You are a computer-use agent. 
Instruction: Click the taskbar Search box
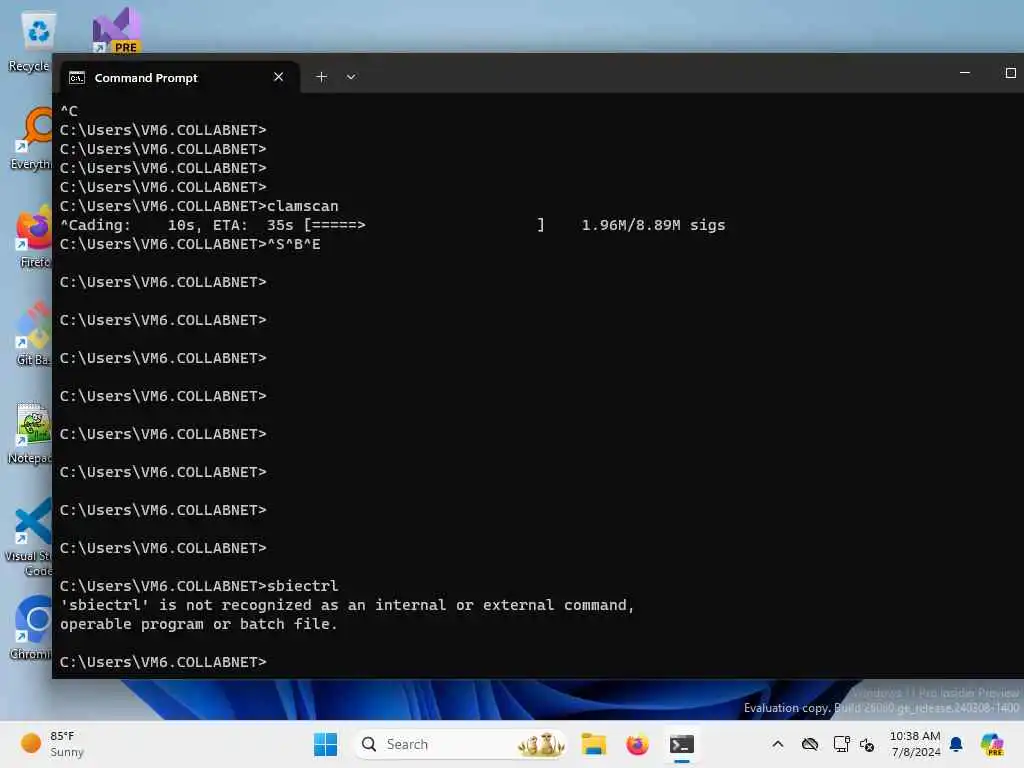point(461,744)
